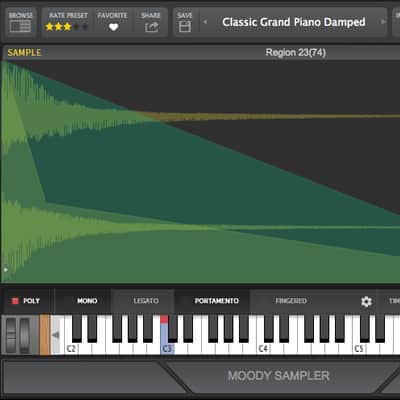
Task: Open the Classic Grand Piano Damped preset list
Action: tap(294, 22)
